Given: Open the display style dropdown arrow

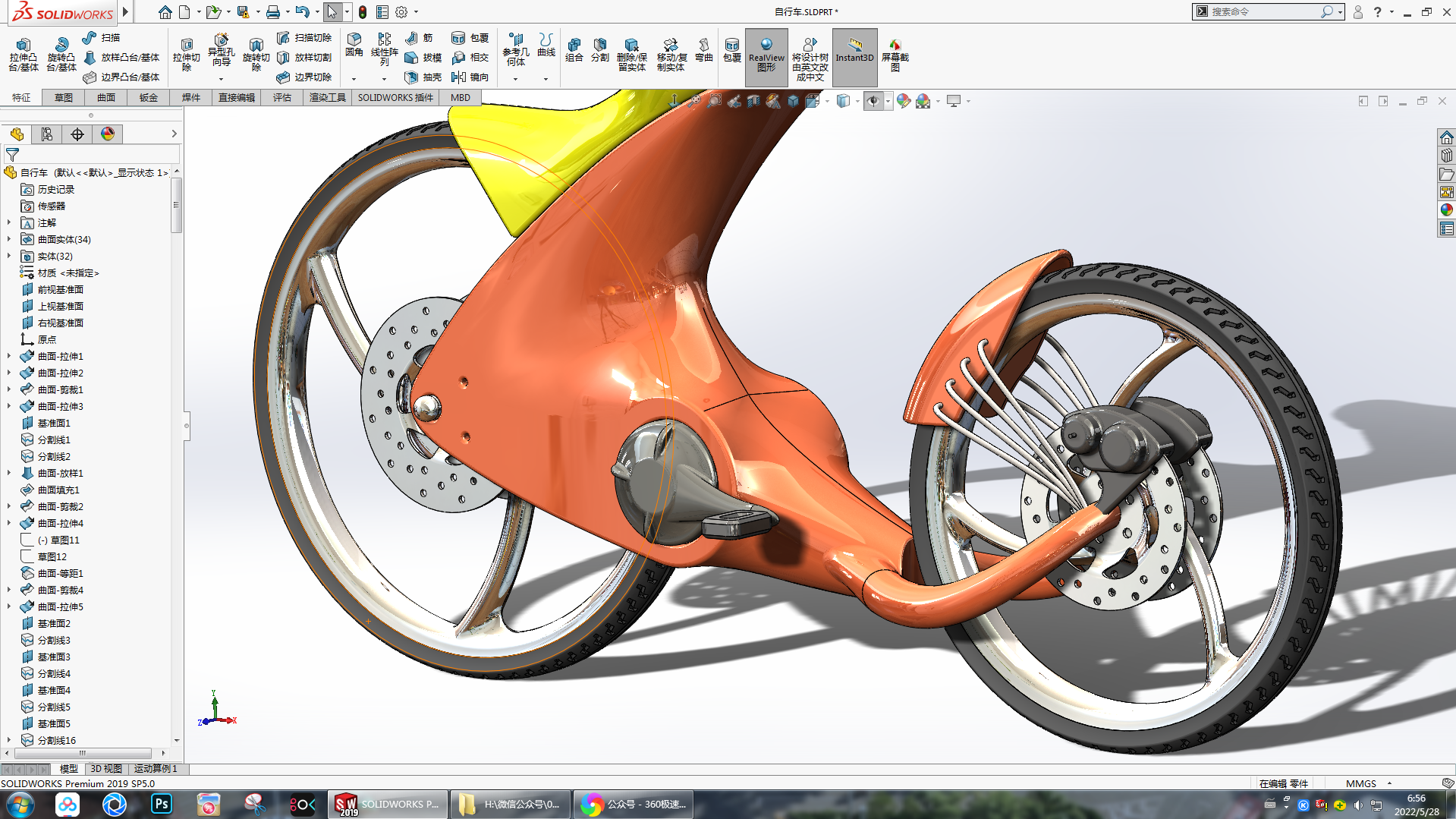Looking at the screenshot, I should (x=857, y=101).
